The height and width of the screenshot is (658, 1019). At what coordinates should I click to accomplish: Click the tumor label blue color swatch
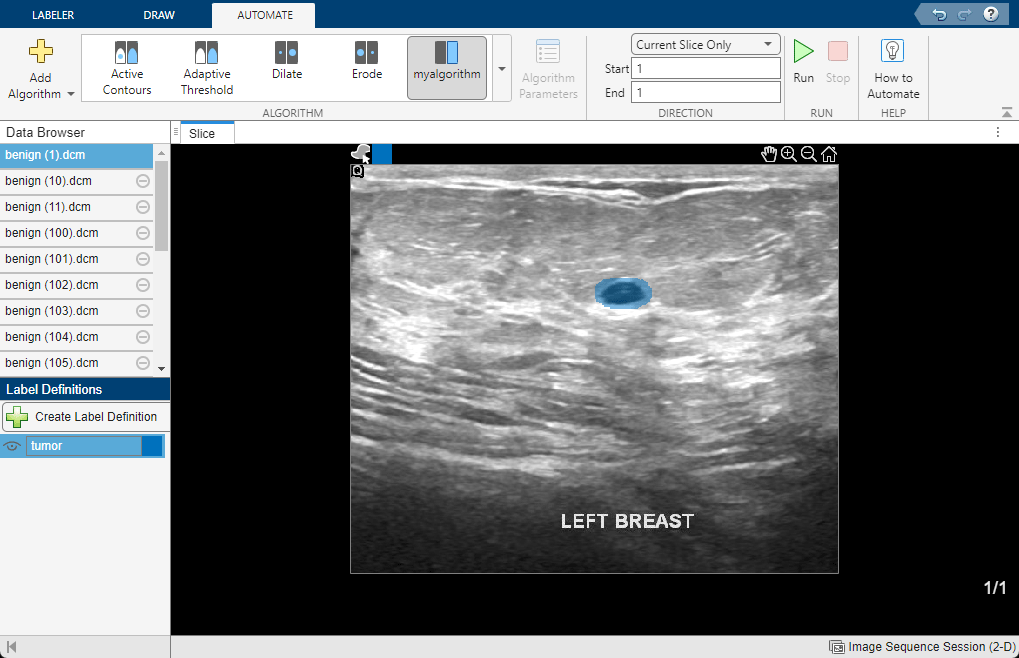[x=152, y=446]
